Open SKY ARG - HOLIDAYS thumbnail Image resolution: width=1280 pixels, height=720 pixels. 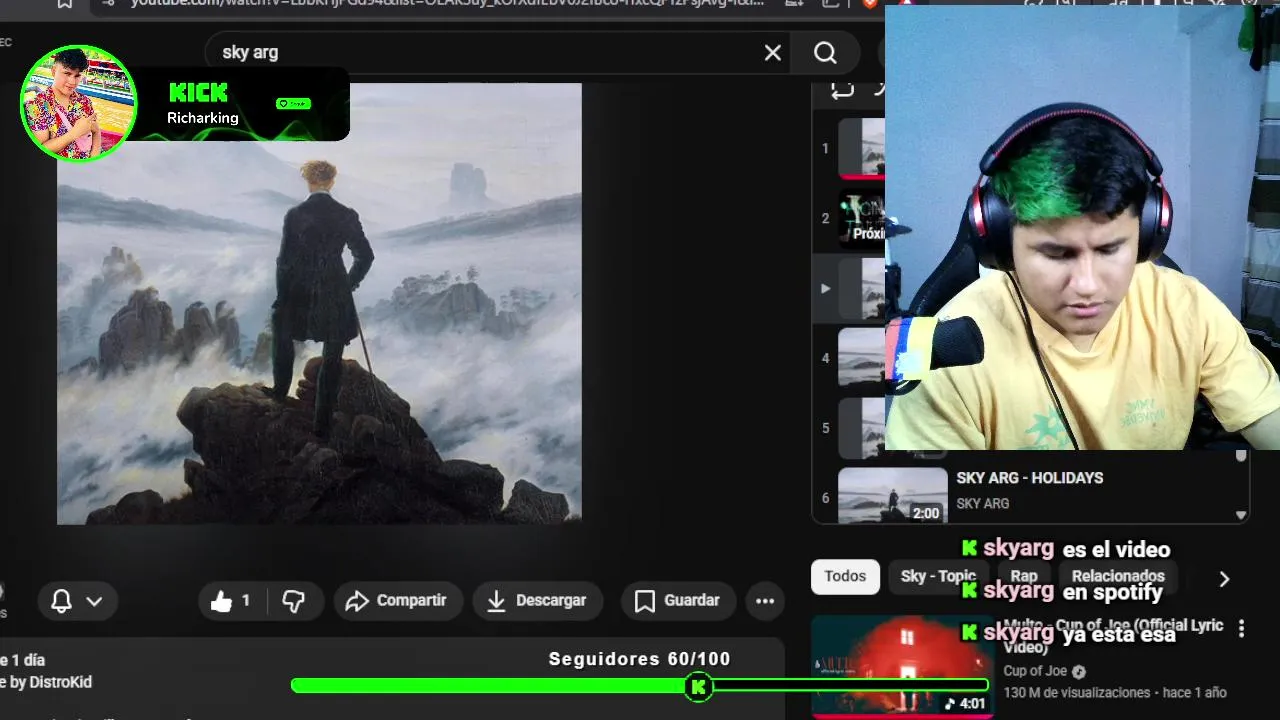pos(893,495)
